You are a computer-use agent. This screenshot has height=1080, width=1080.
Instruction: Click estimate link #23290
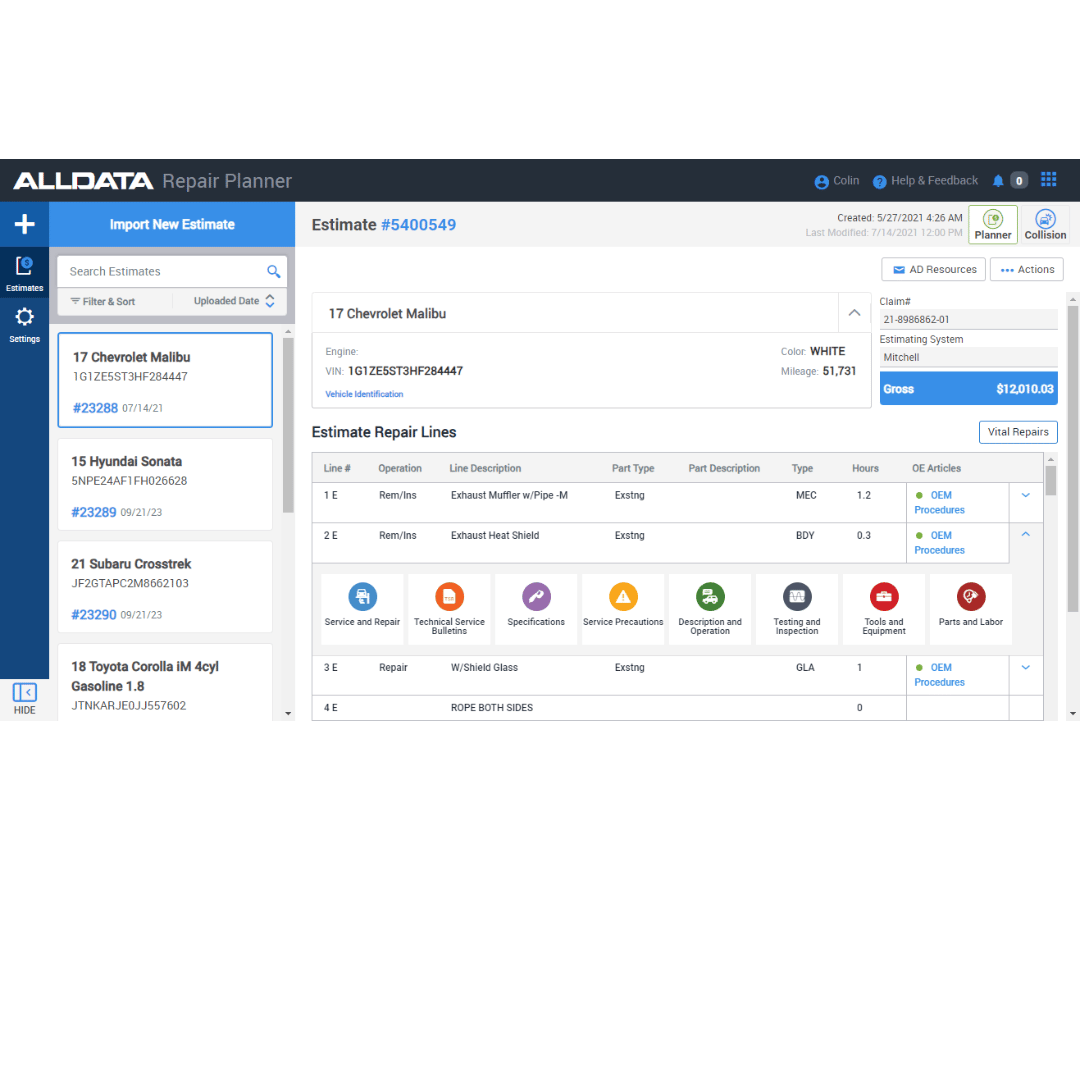[94, 614]
